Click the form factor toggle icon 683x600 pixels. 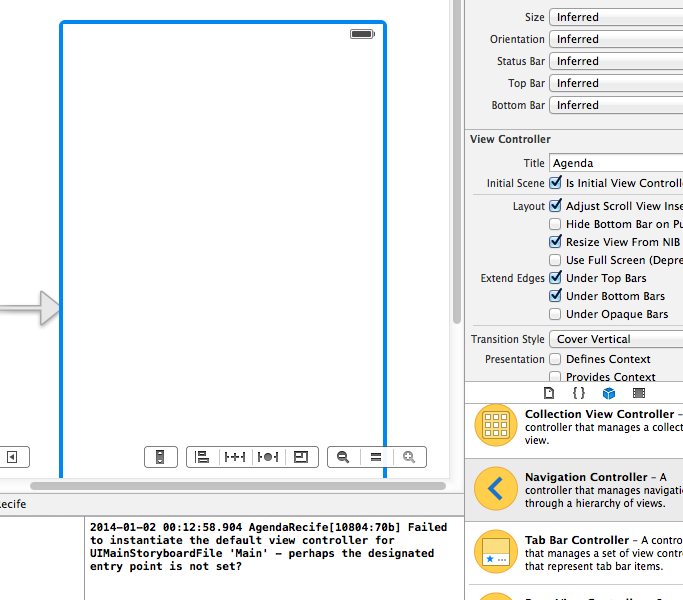tap(161, 457)
